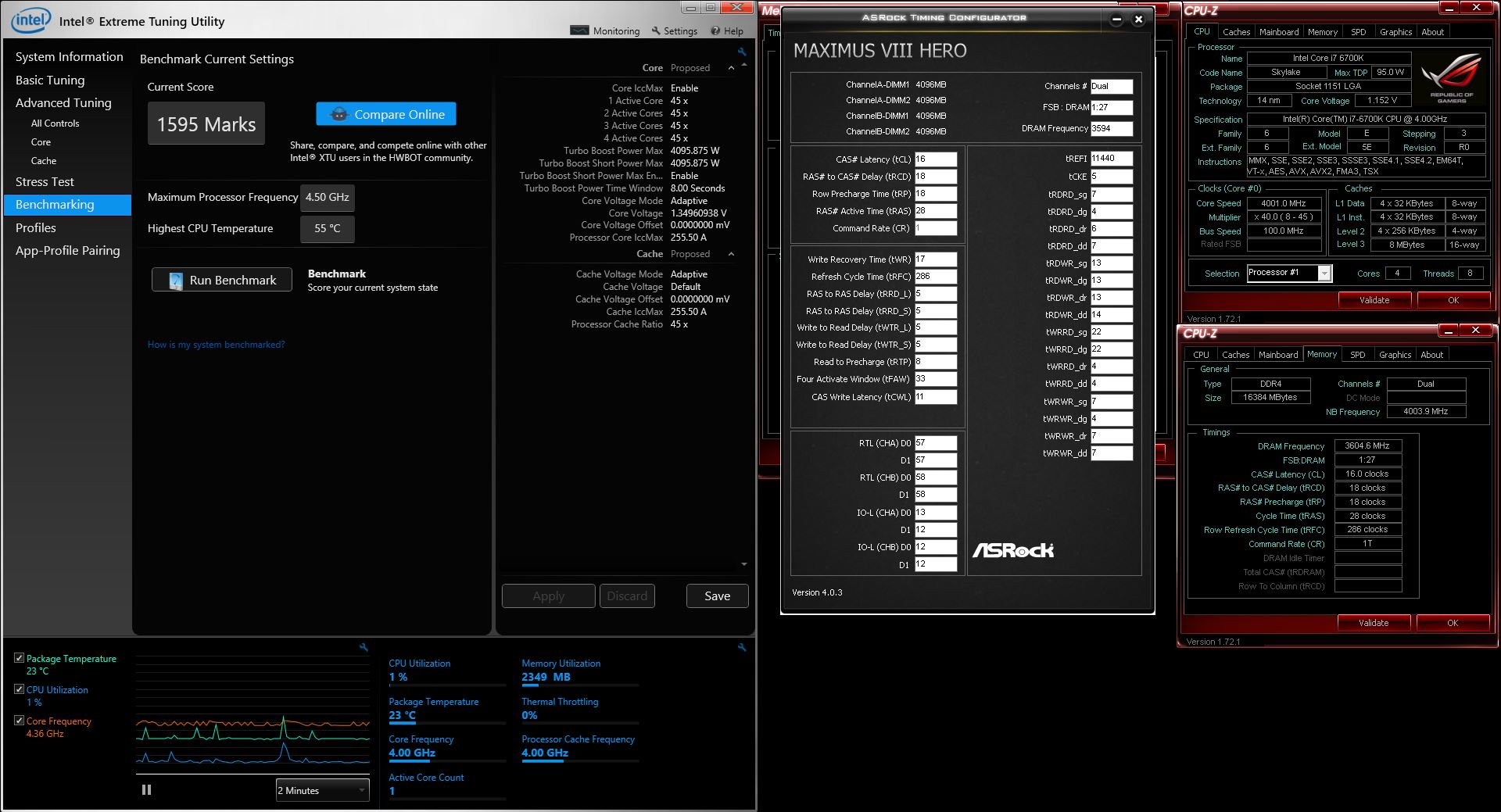Click Validate in lower CPU-Z window
Image resolution: width=1501 pixels, height=812 pixels.
point(1374,623)
